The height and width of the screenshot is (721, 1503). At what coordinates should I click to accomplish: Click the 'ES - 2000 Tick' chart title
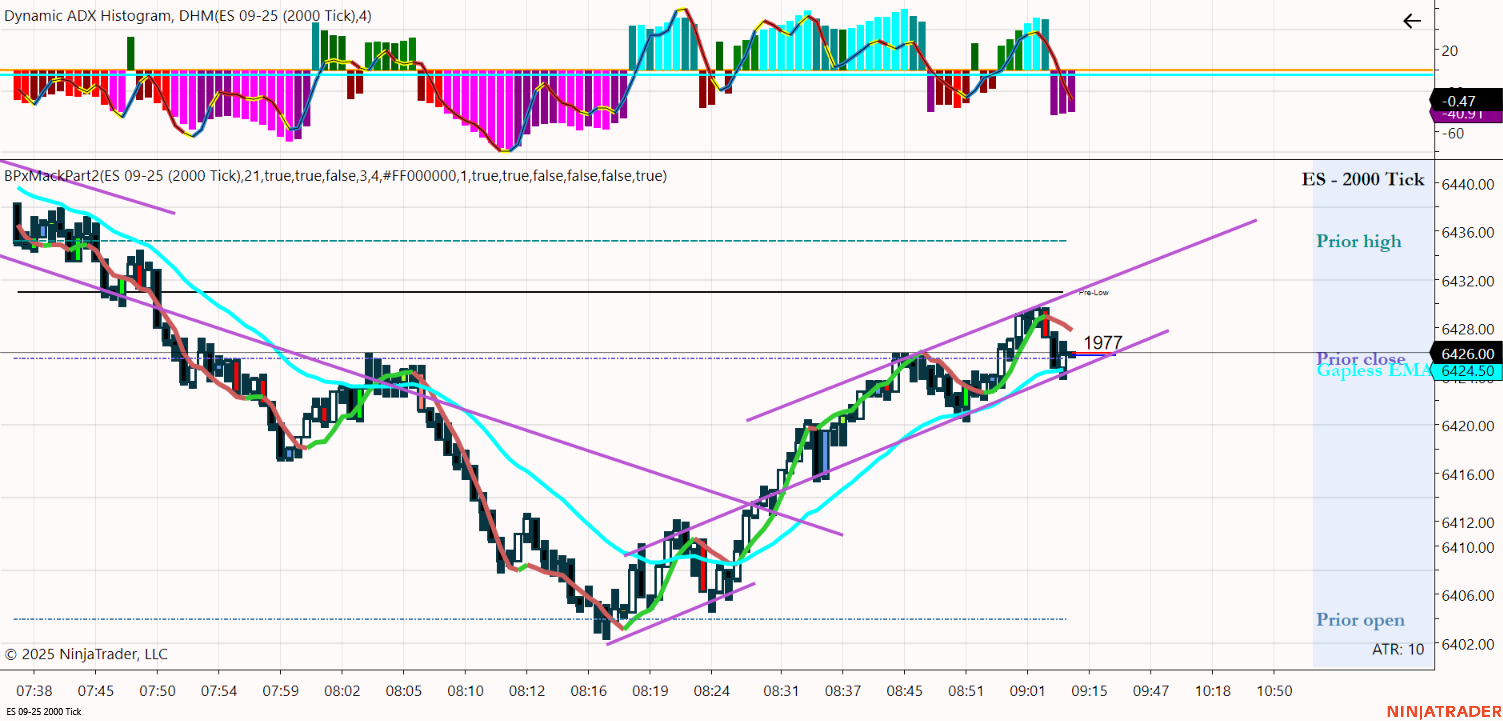(x=1363, y=180)
